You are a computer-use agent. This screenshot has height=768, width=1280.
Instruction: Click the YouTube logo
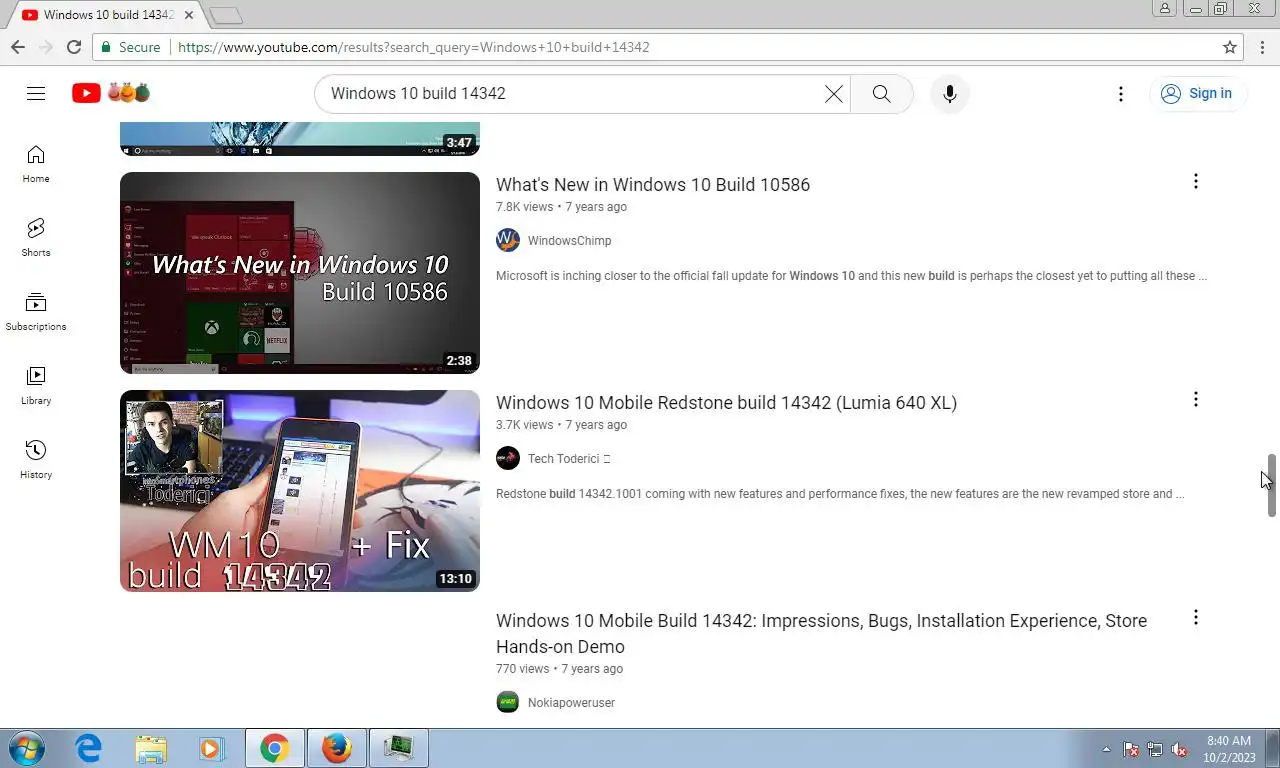pyautogui.click(x=111, y=93)
